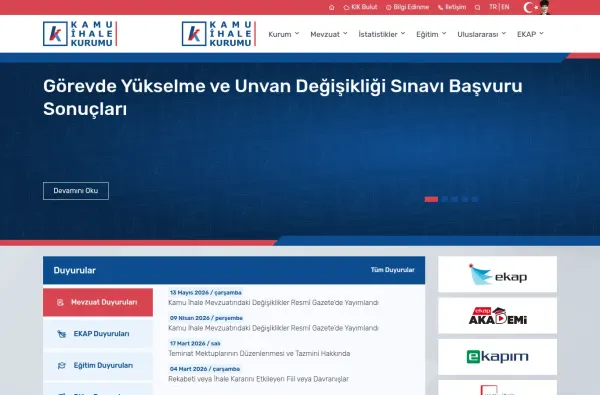Select the Eğitim Duyuruları tab
This screenshot has height=395, width=600.
click(x=98, y=366)
